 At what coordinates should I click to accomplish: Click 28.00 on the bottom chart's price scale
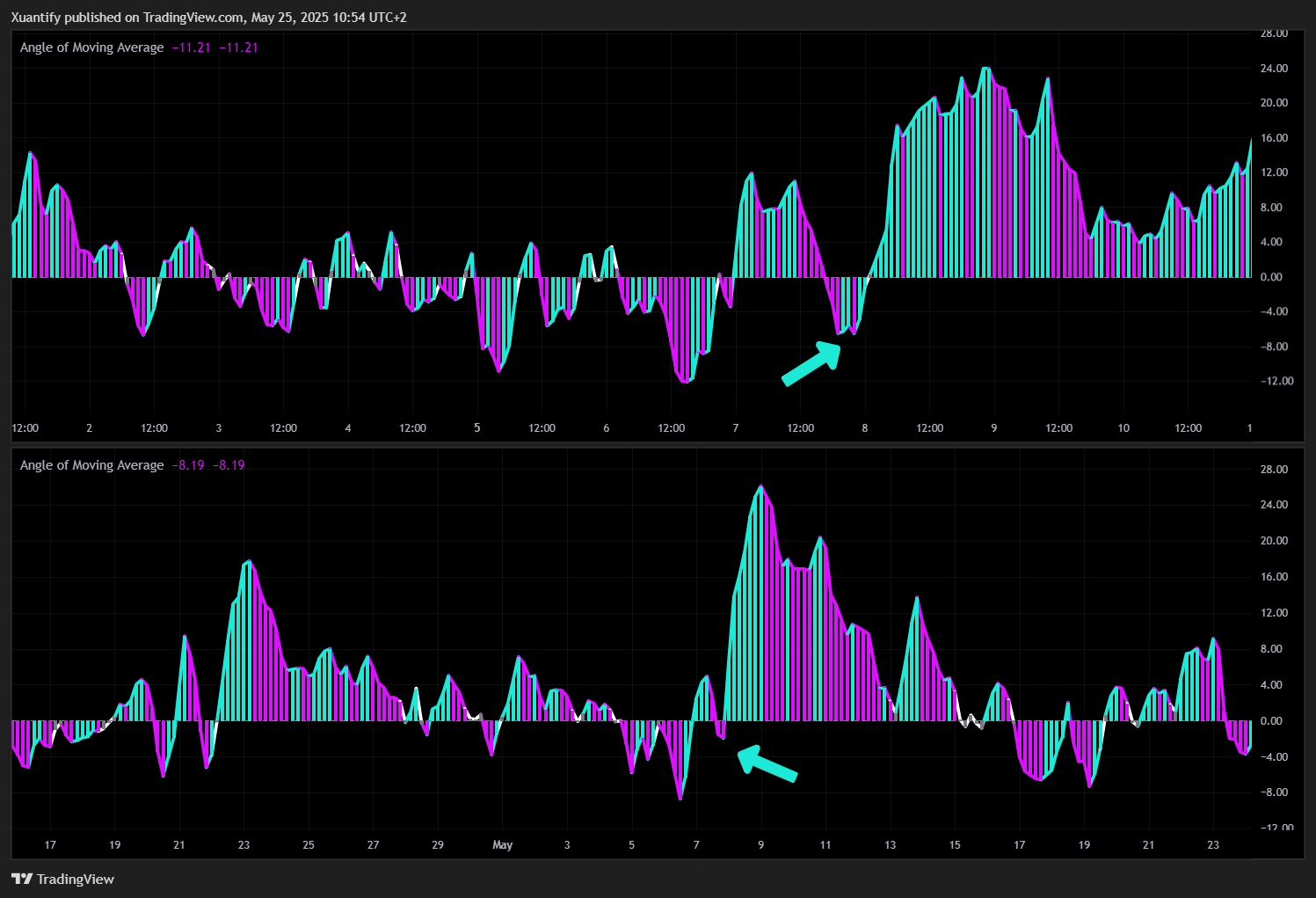click(1274, 470)
